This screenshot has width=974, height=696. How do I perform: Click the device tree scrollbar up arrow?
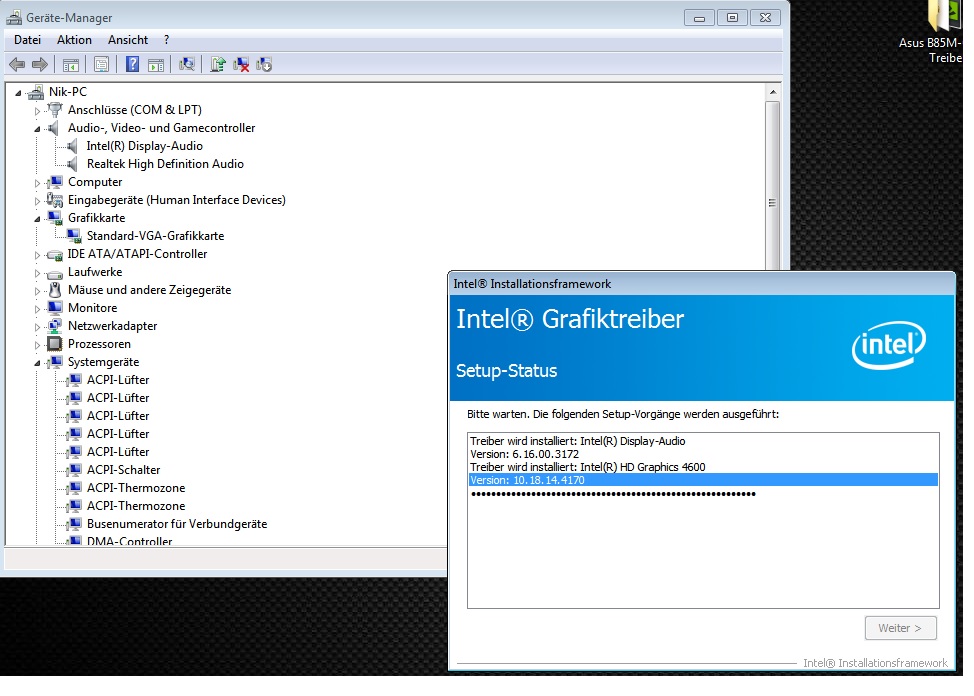773,93
